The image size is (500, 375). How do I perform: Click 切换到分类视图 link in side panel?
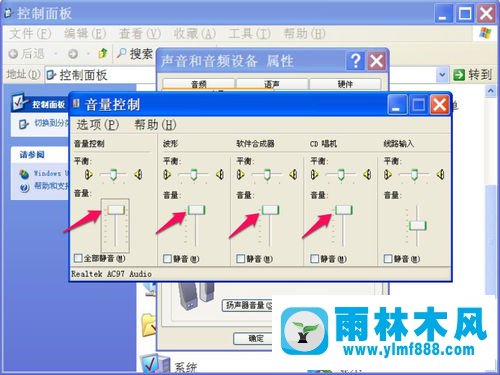coord(51,124)
